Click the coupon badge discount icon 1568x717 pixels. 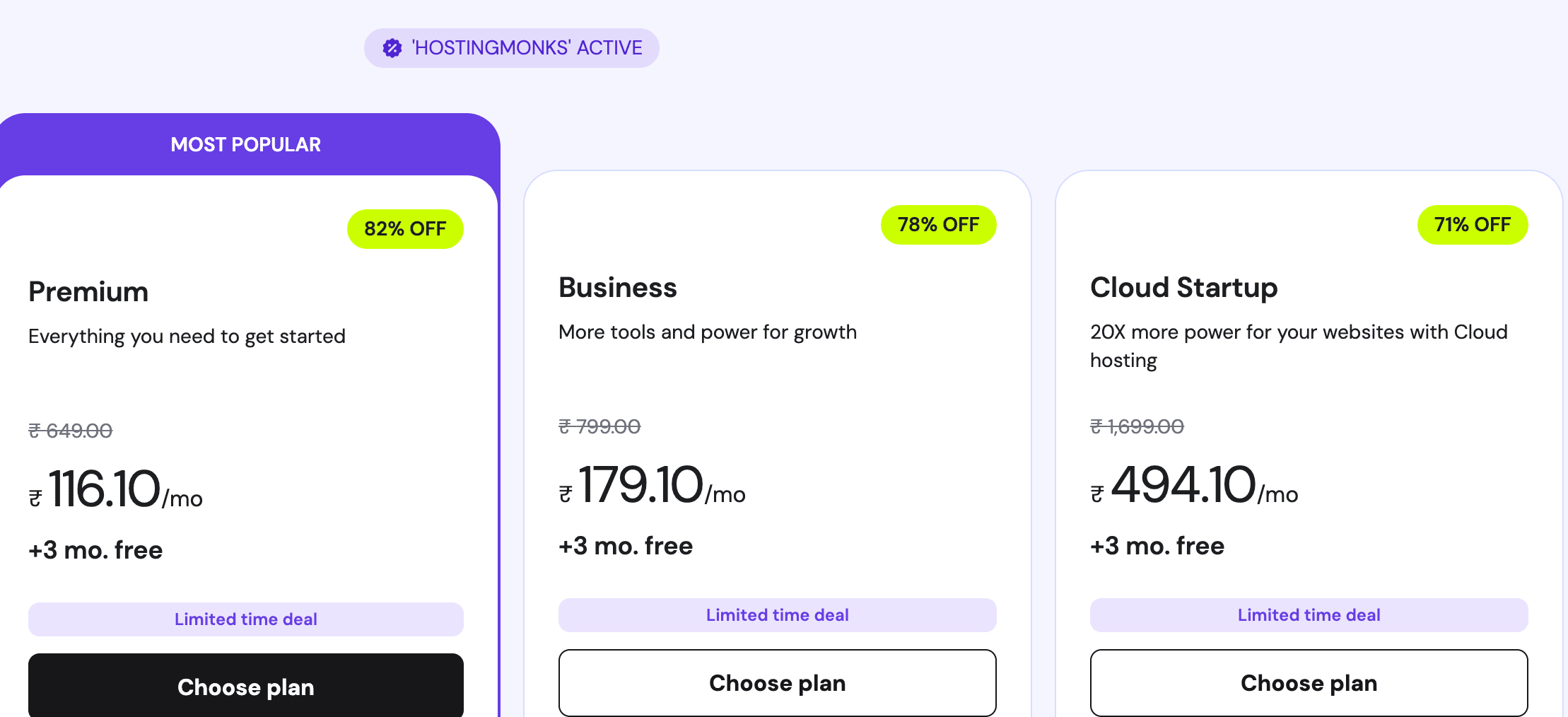click(393, 47)
